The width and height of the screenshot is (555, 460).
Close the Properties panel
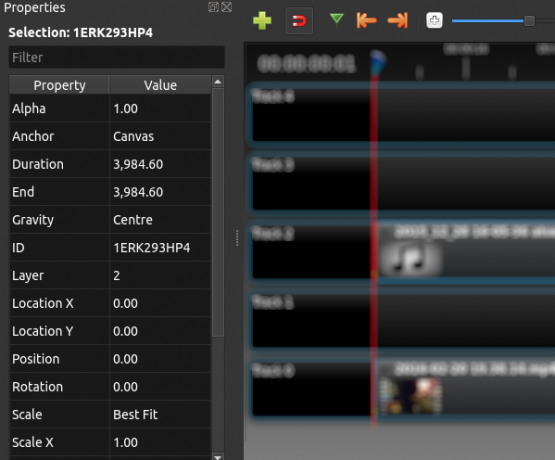tap(227, 7)
